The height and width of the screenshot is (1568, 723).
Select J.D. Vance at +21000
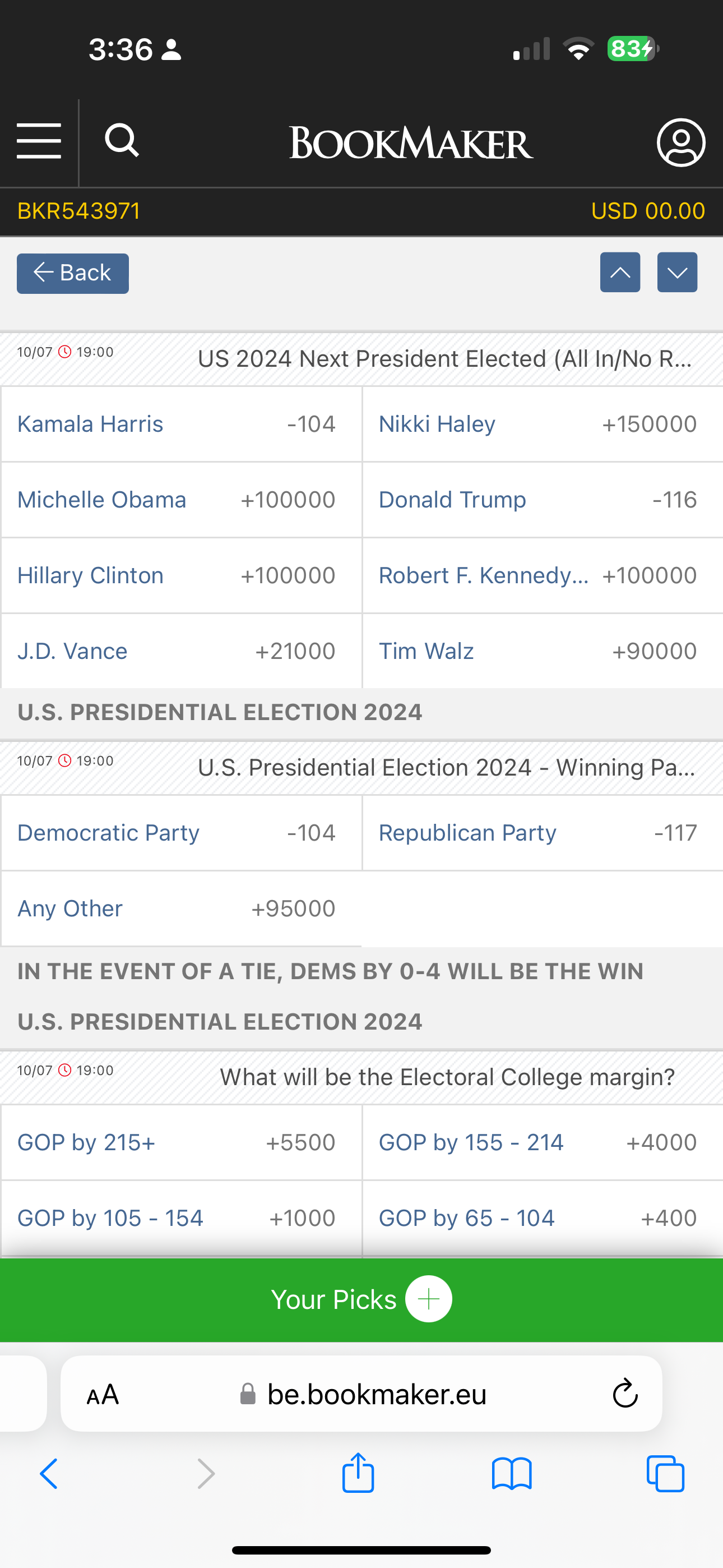pyautogui.click(x=182, y=651)
